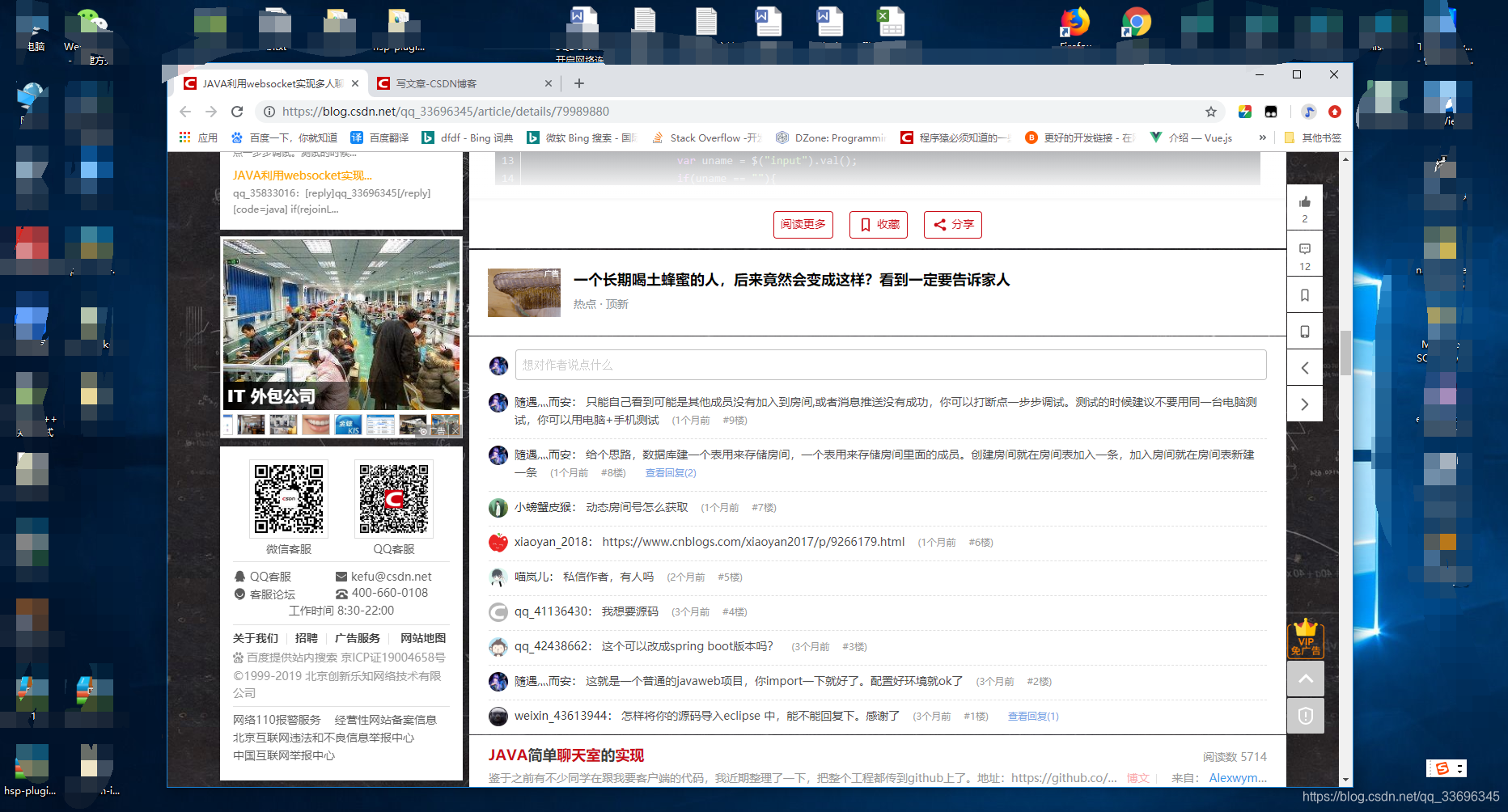The height and width of the screenshot is (812, 1508).
Task: Click the 招聘 footer link
Action: [x=307, y=638]
